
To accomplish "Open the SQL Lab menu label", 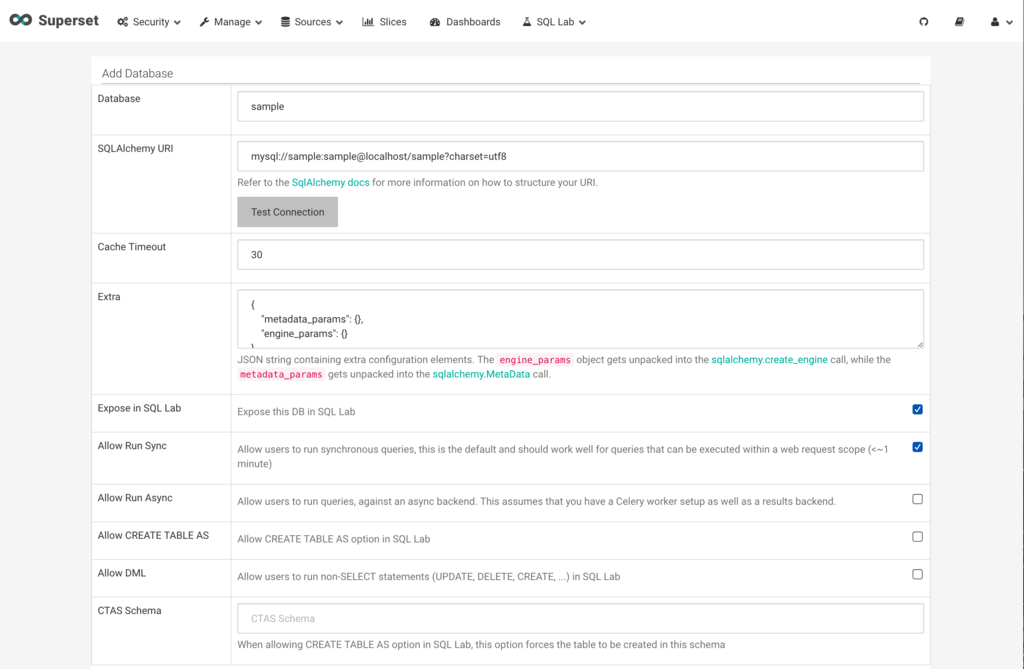I will 555,22.
